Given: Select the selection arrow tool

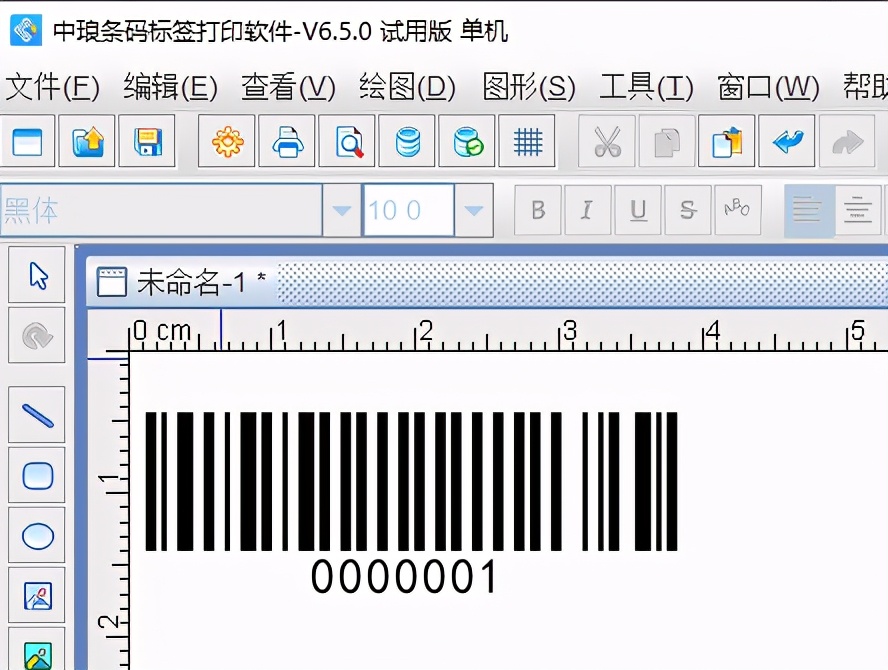Looking at the screenshot, I should pyautogui.click(x=36, y=275).
